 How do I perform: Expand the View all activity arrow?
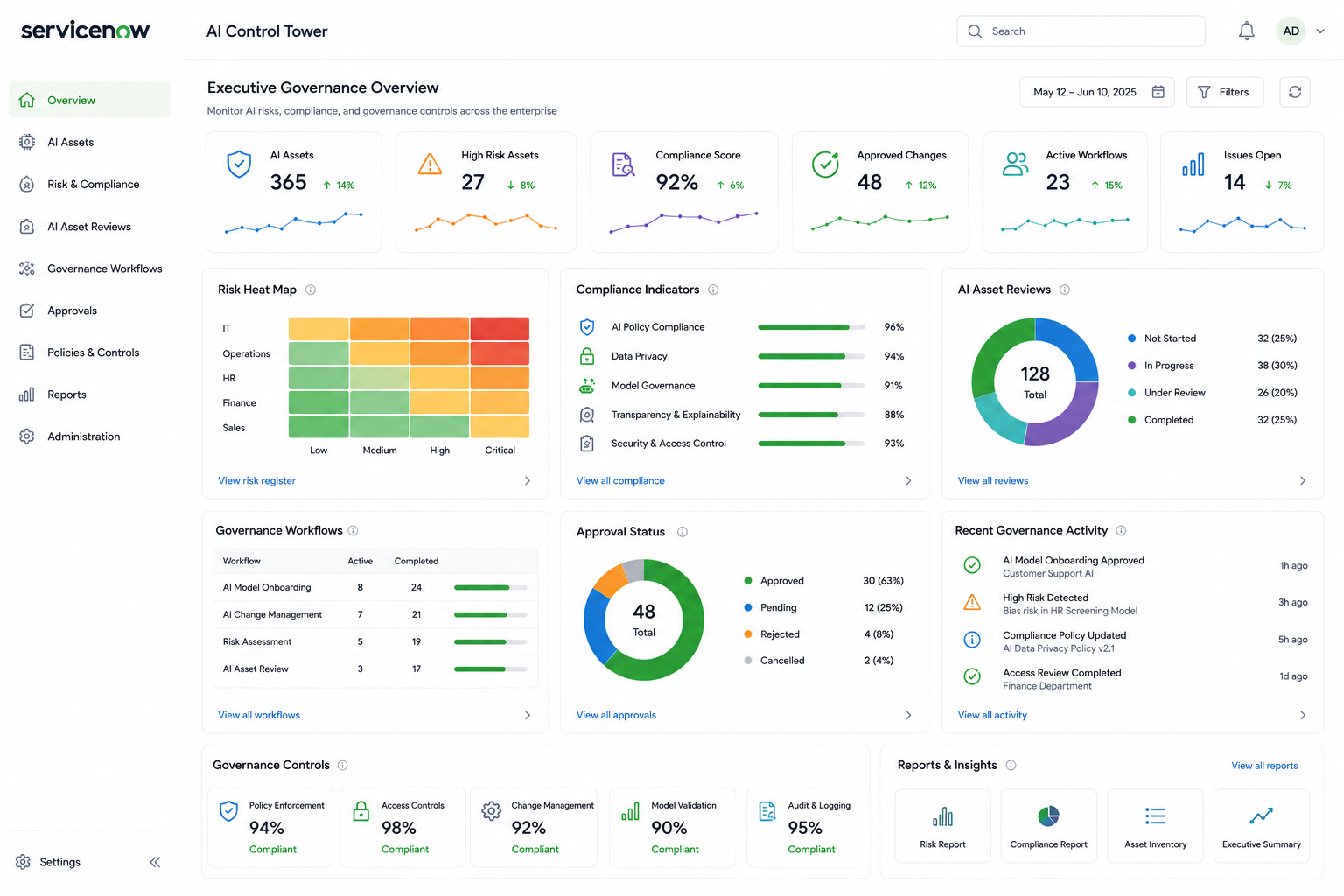(1303, 715)
